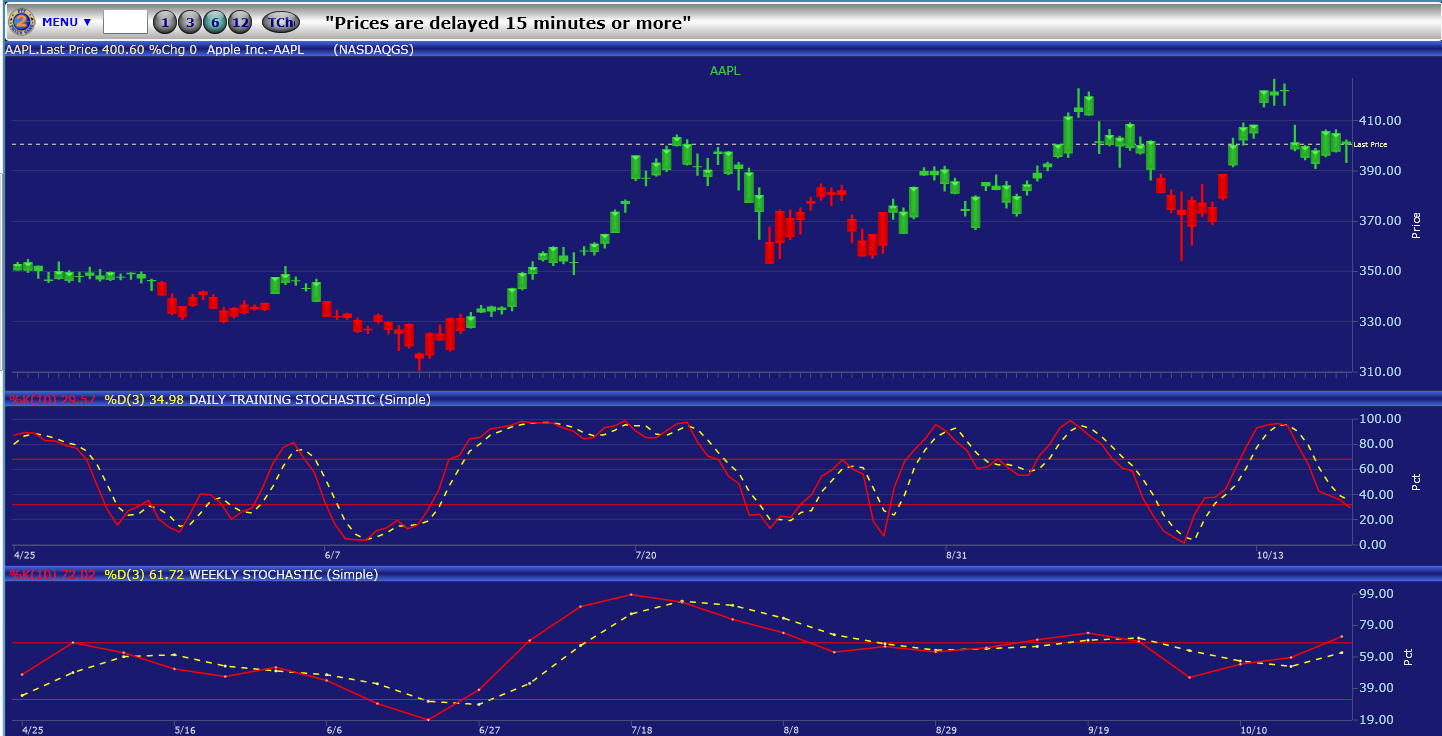Click the 8/8 date on the weekly axis
This screenshot has height=736, width=1442.
(791, 730)
